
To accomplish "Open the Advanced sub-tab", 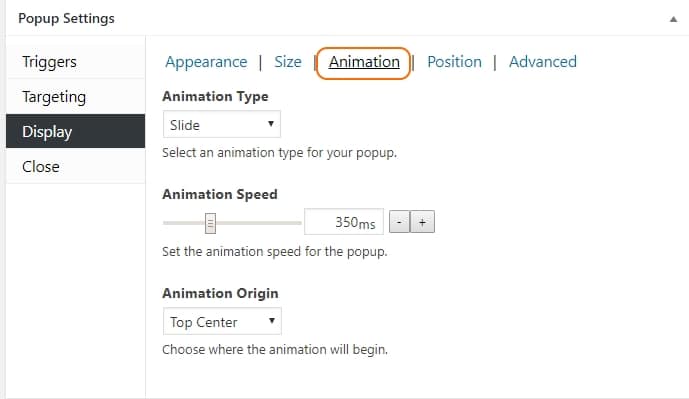I will 543,62.
